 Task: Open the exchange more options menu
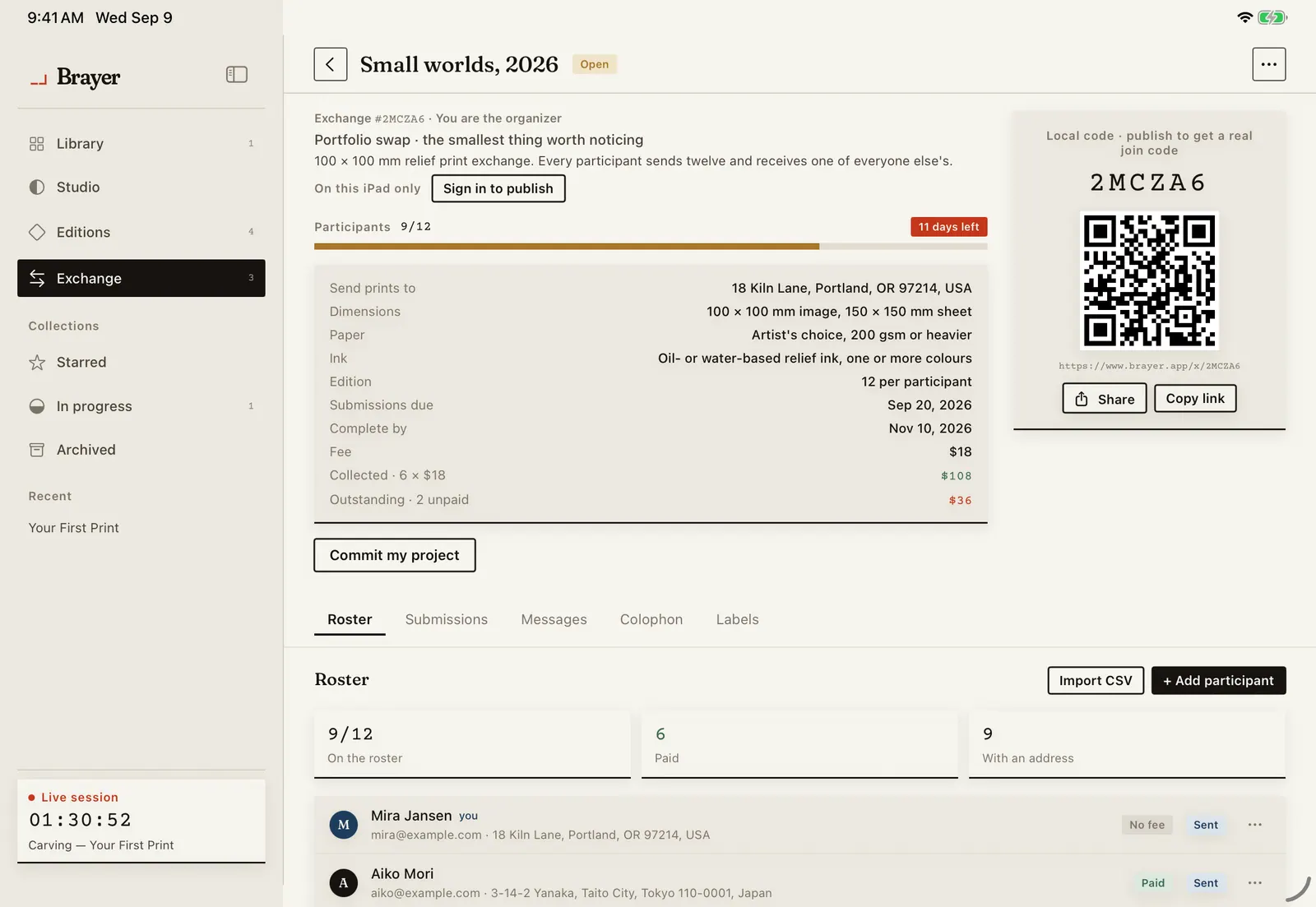coord(1268,64)
